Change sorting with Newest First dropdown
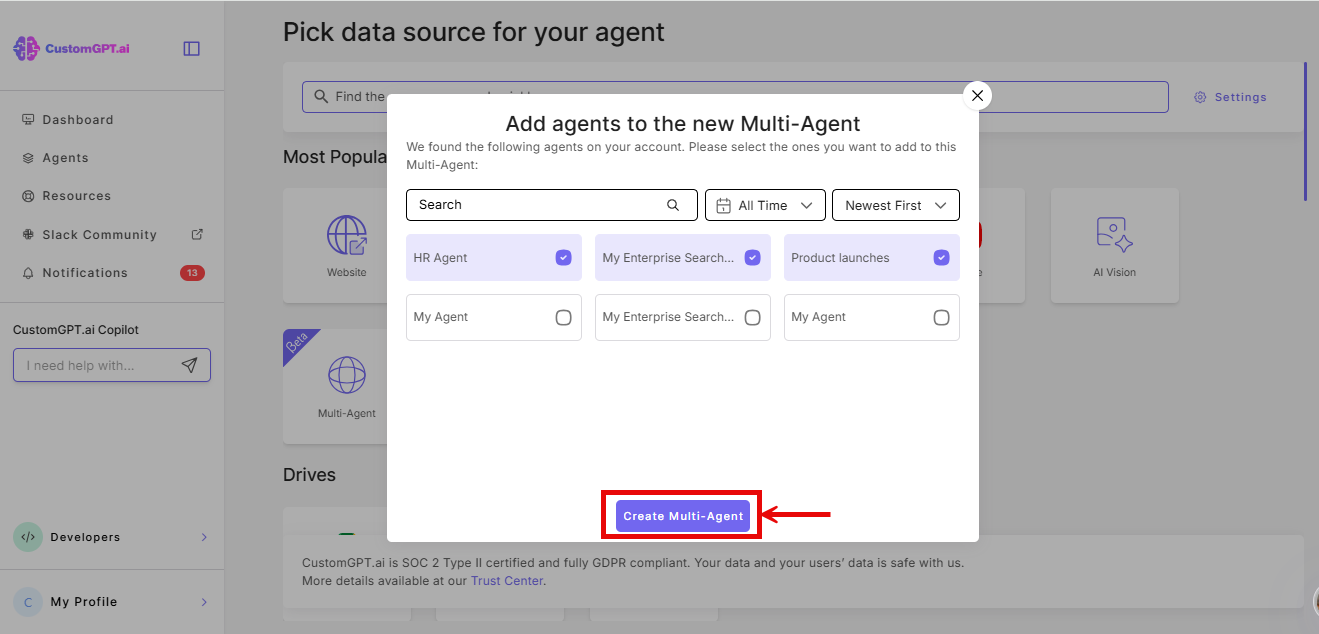Screen dimensions: 1319x634 895,204
